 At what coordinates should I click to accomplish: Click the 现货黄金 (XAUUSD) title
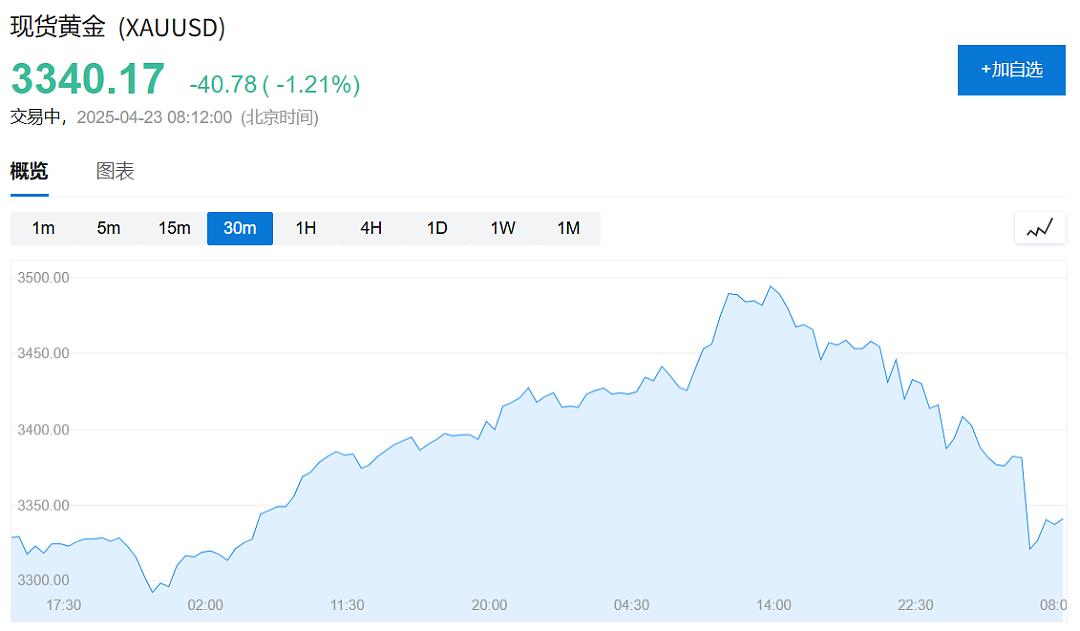coord(118,27)
